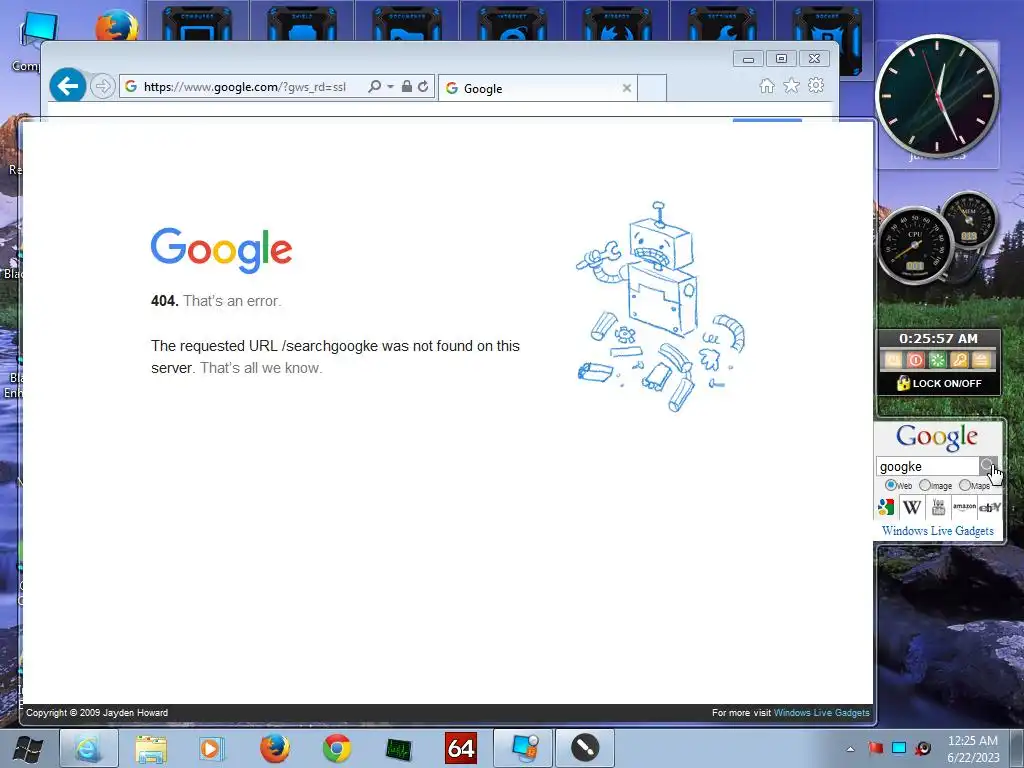Click the red power icon in shutdown gadget

(x=916, y=360)
